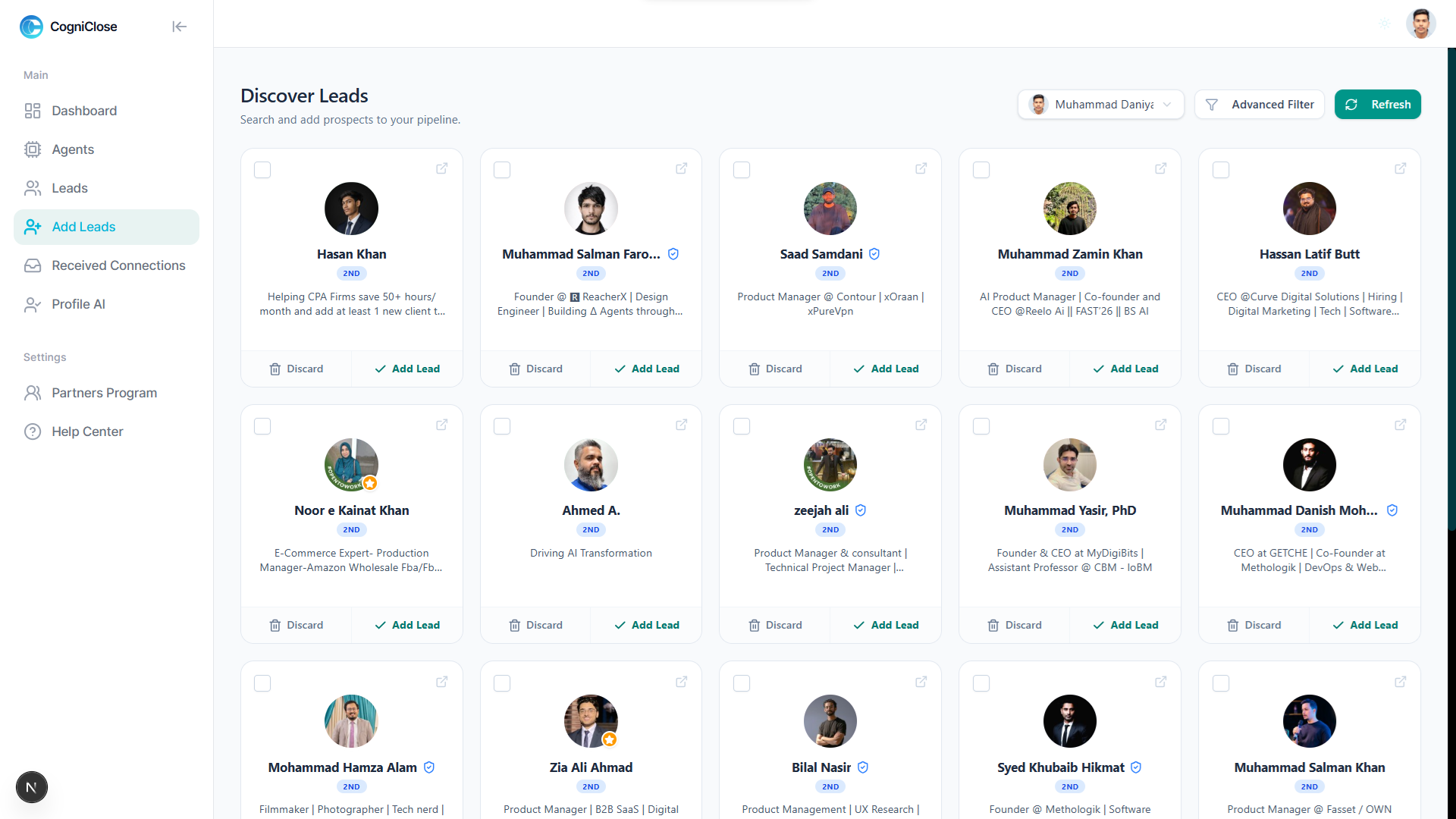Open Profile AI page
The width and height of the screenshot is (1456, 819).
click(x=106, y=304)
